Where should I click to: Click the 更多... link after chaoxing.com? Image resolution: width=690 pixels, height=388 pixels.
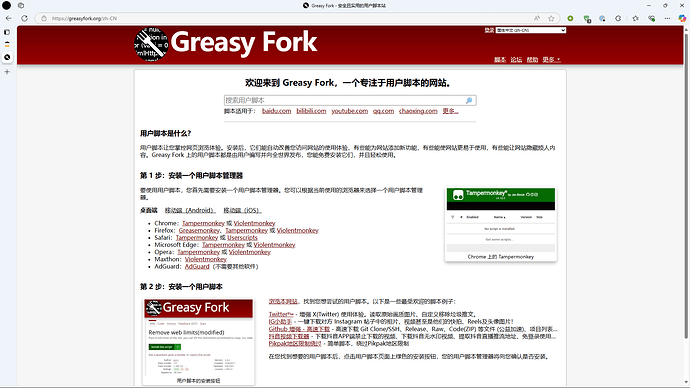(450, 111)
